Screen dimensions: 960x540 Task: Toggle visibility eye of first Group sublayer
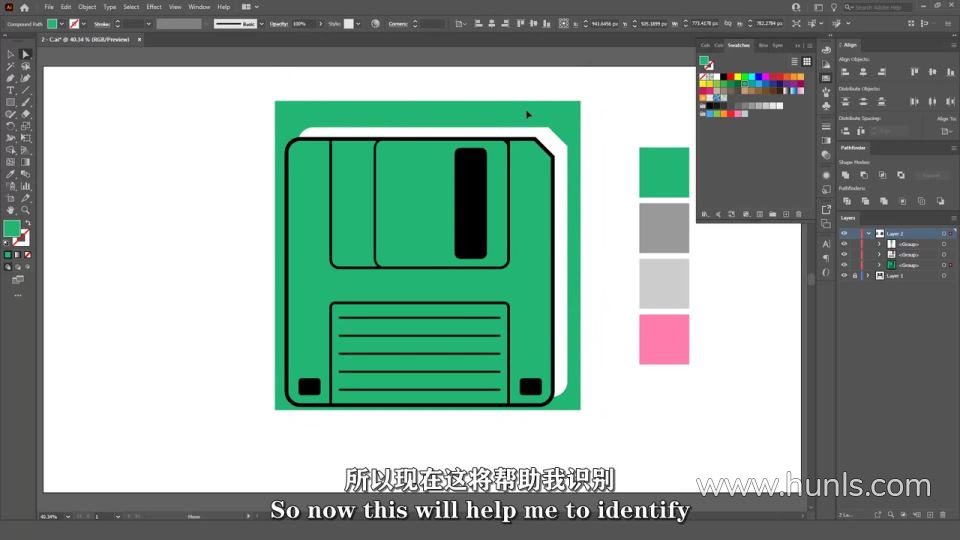[844, 244]
